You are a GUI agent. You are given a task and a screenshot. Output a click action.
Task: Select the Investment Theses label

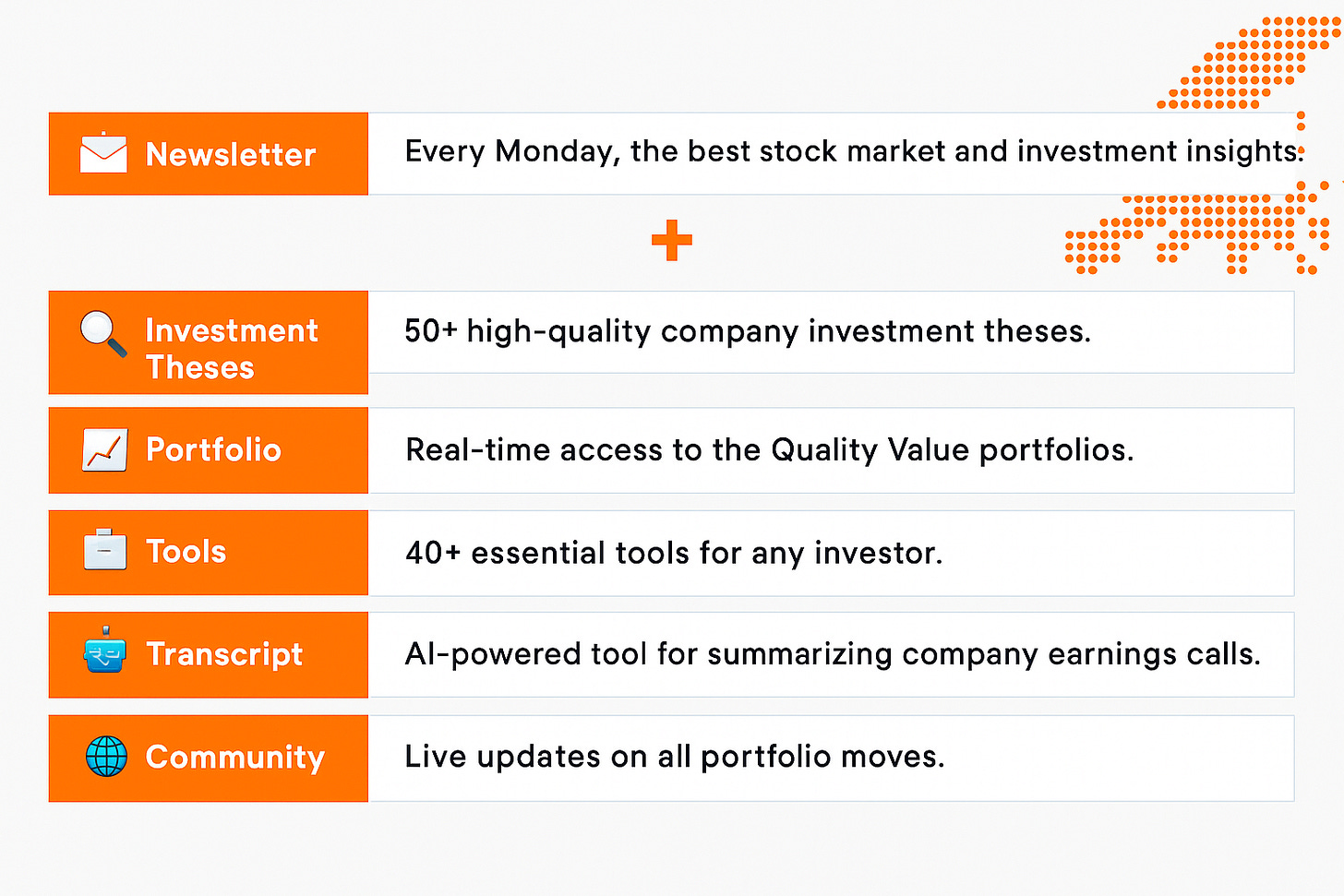(x=232, y=349)
